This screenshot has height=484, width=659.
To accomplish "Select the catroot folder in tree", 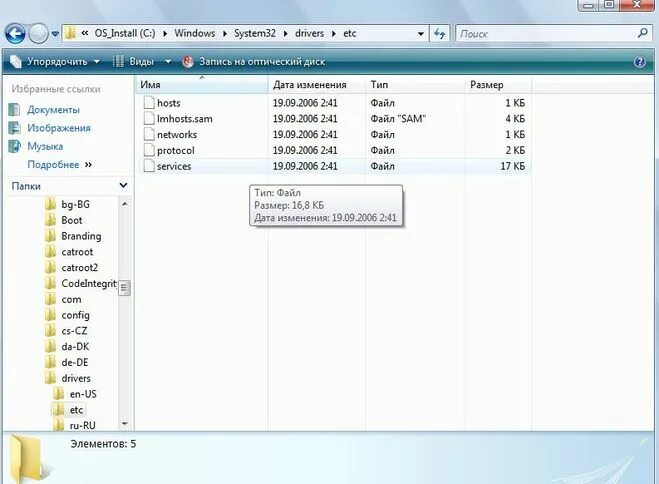I will [x=77, y=252].
